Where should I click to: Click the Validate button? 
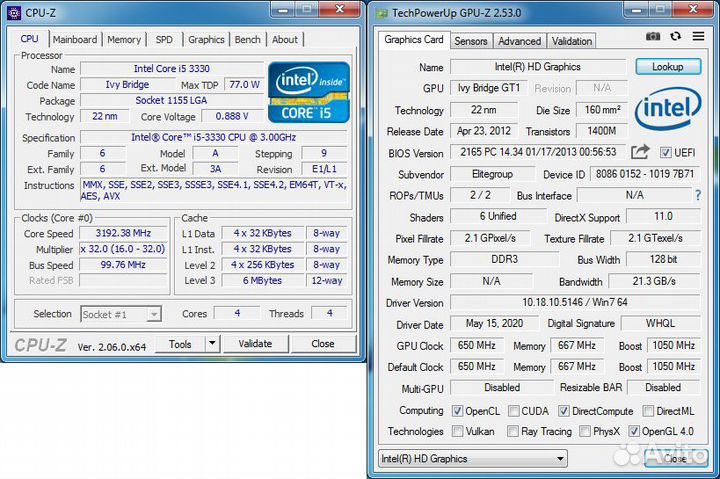click(255, 344)
